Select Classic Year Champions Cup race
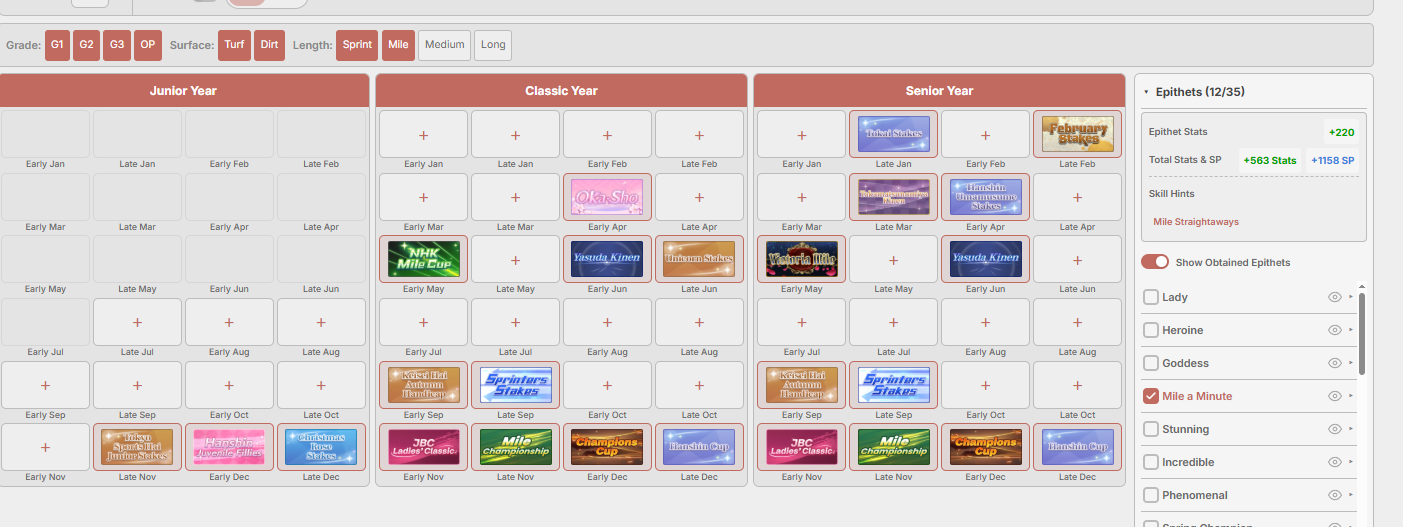The width and height of the screenshot is (1403, 527). (x=607, y=447)
